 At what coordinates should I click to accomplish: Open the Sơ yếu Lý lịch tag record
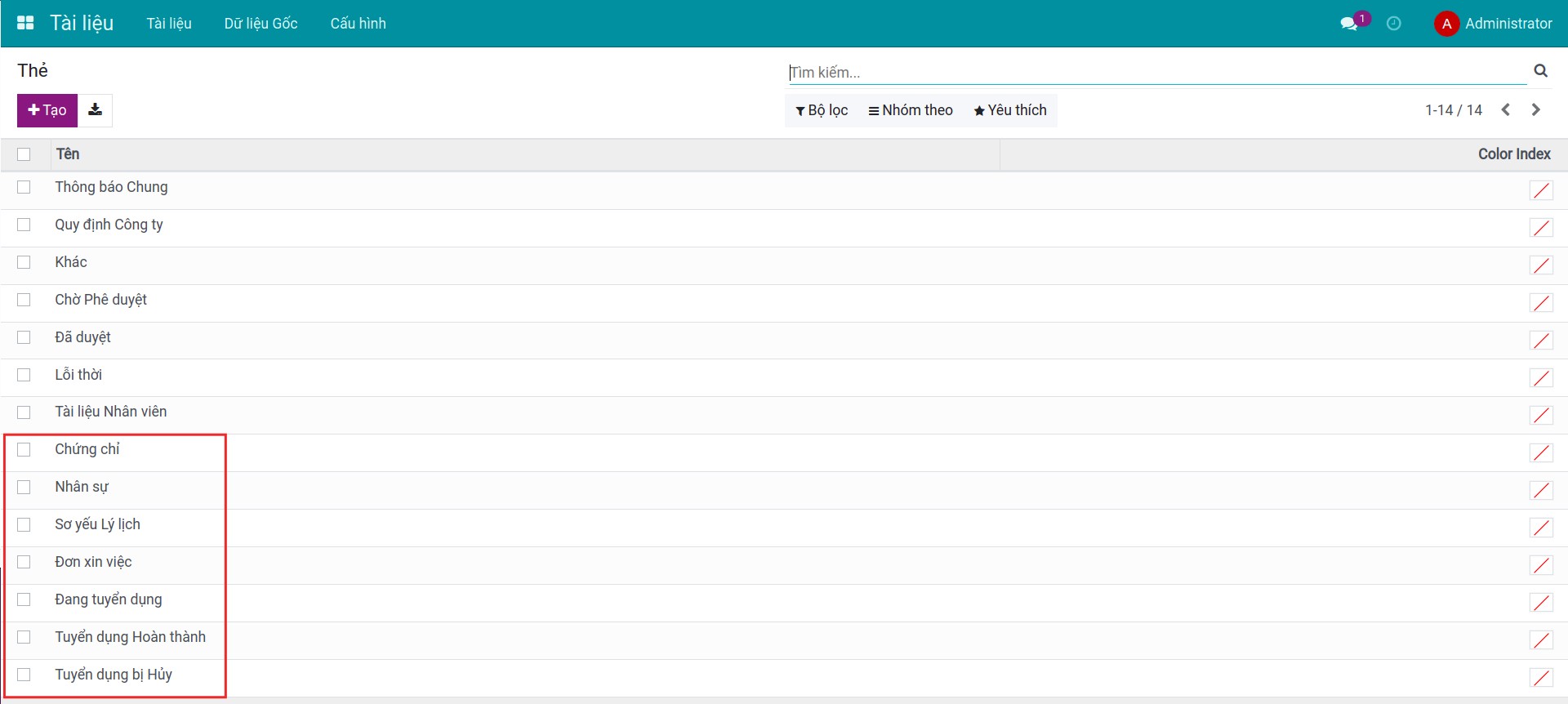[x=98, y=524]
